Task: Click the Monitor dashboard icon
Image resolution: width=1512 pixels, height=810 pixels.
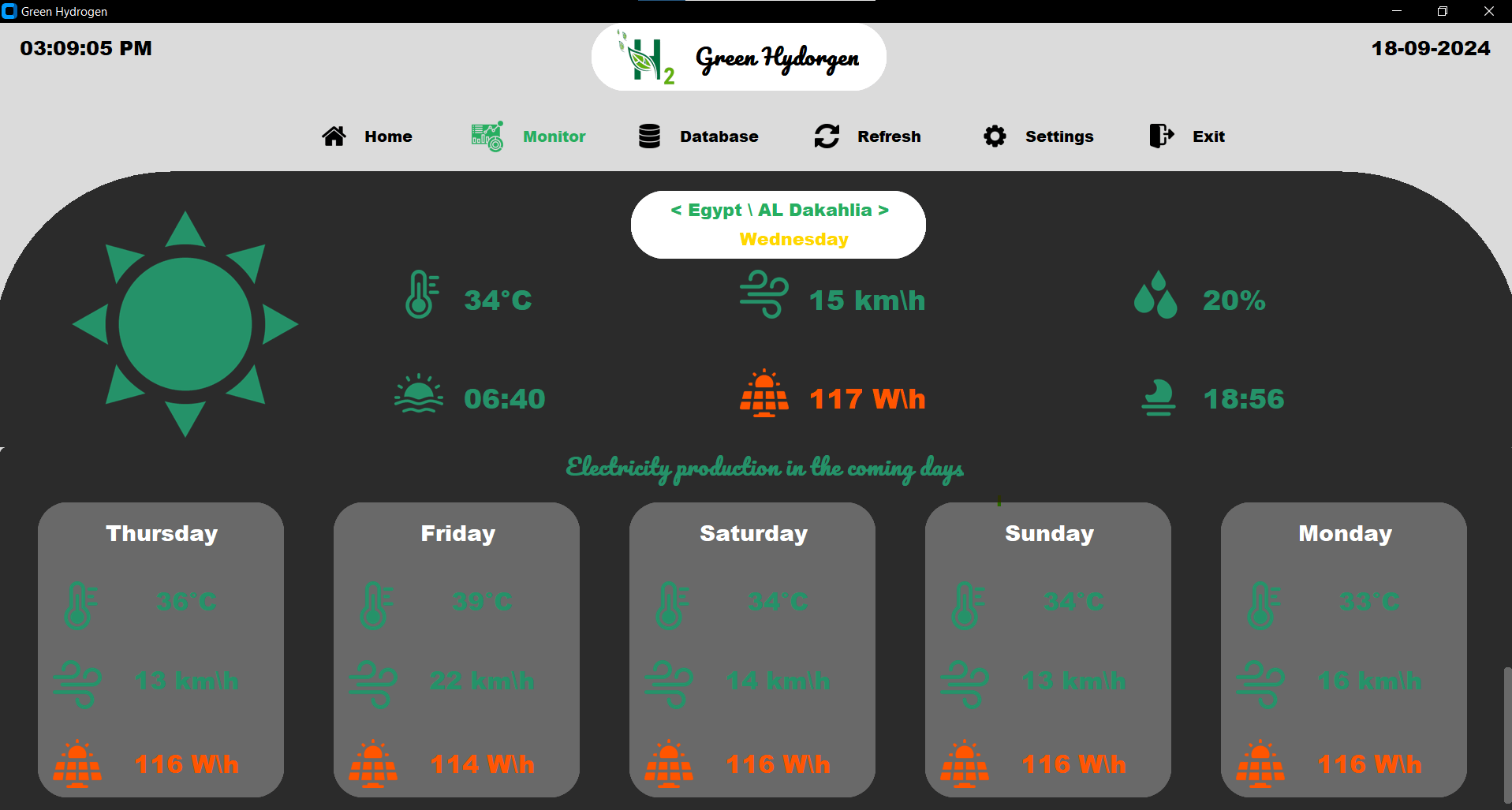Action: pos(487,136)
